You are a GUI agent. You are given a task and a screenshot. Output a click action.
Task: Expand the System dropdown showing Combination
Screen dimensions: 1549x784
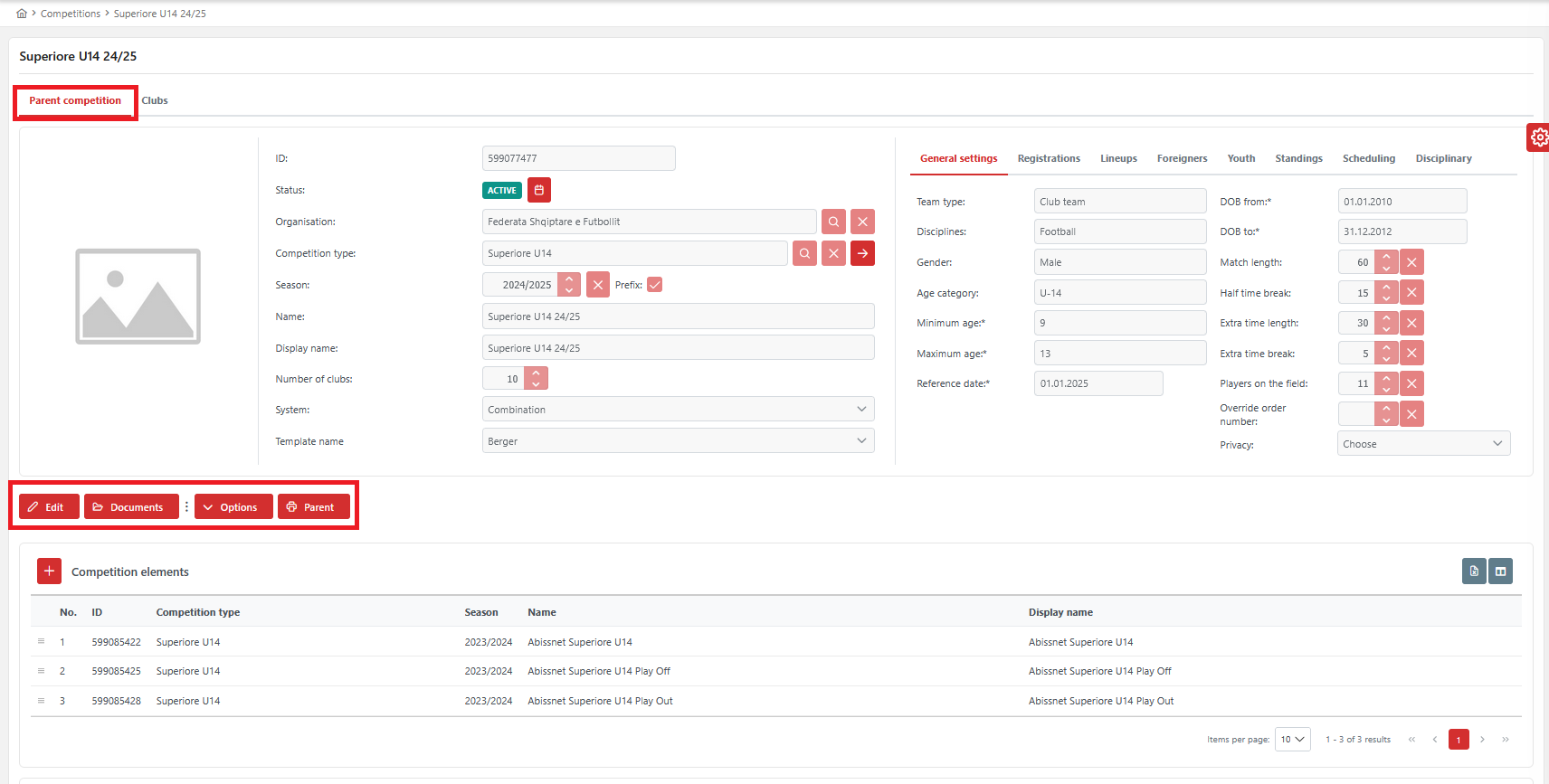click(678, 410)
